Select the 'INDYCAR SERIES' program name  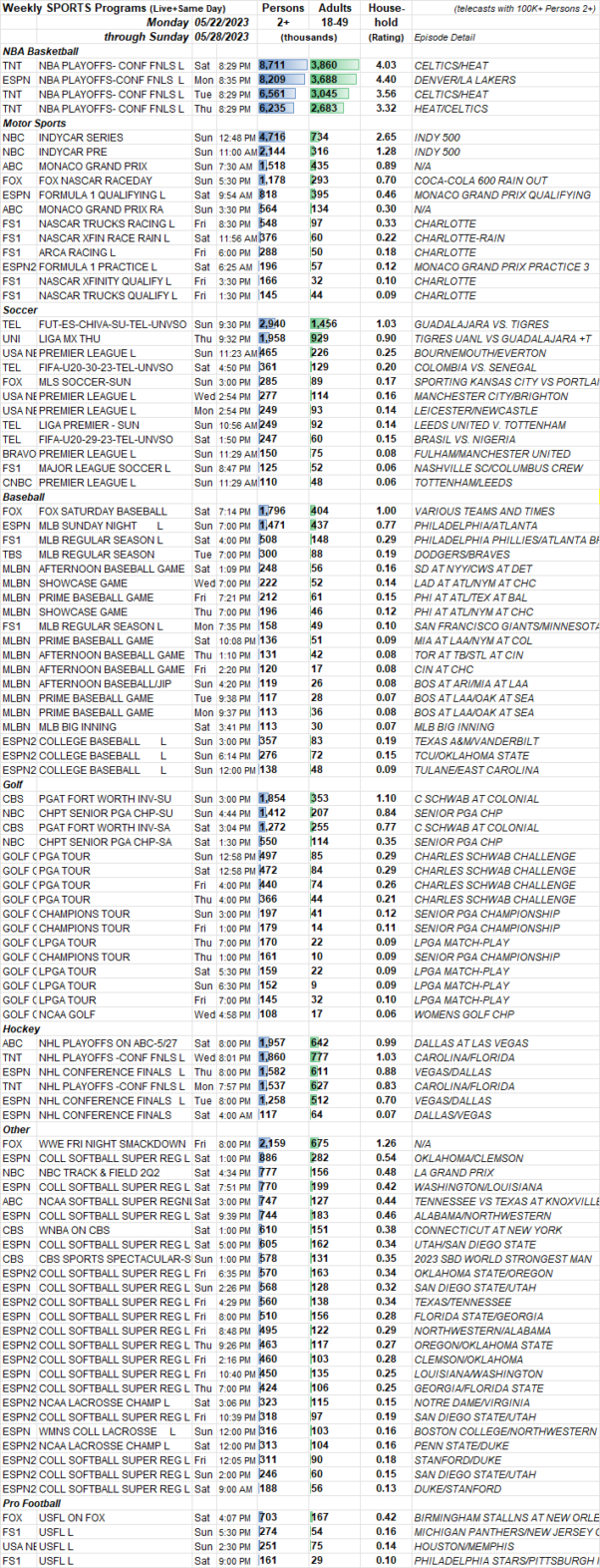[x=82, y=137]
